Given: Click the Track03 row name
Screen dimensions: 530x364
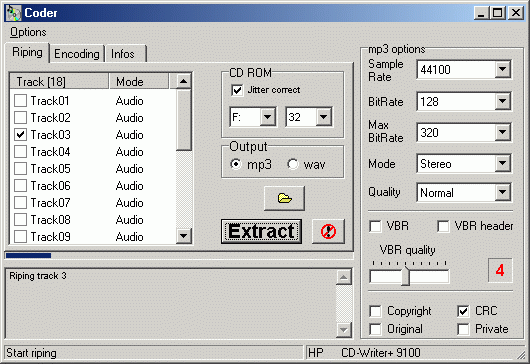Looking at the screenshot, I should coord(51,135).
